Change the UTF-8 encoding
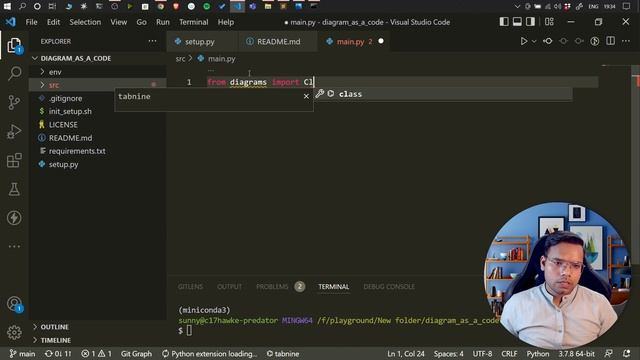This screenshot has width=640, height=360. [x=482, y=353]
